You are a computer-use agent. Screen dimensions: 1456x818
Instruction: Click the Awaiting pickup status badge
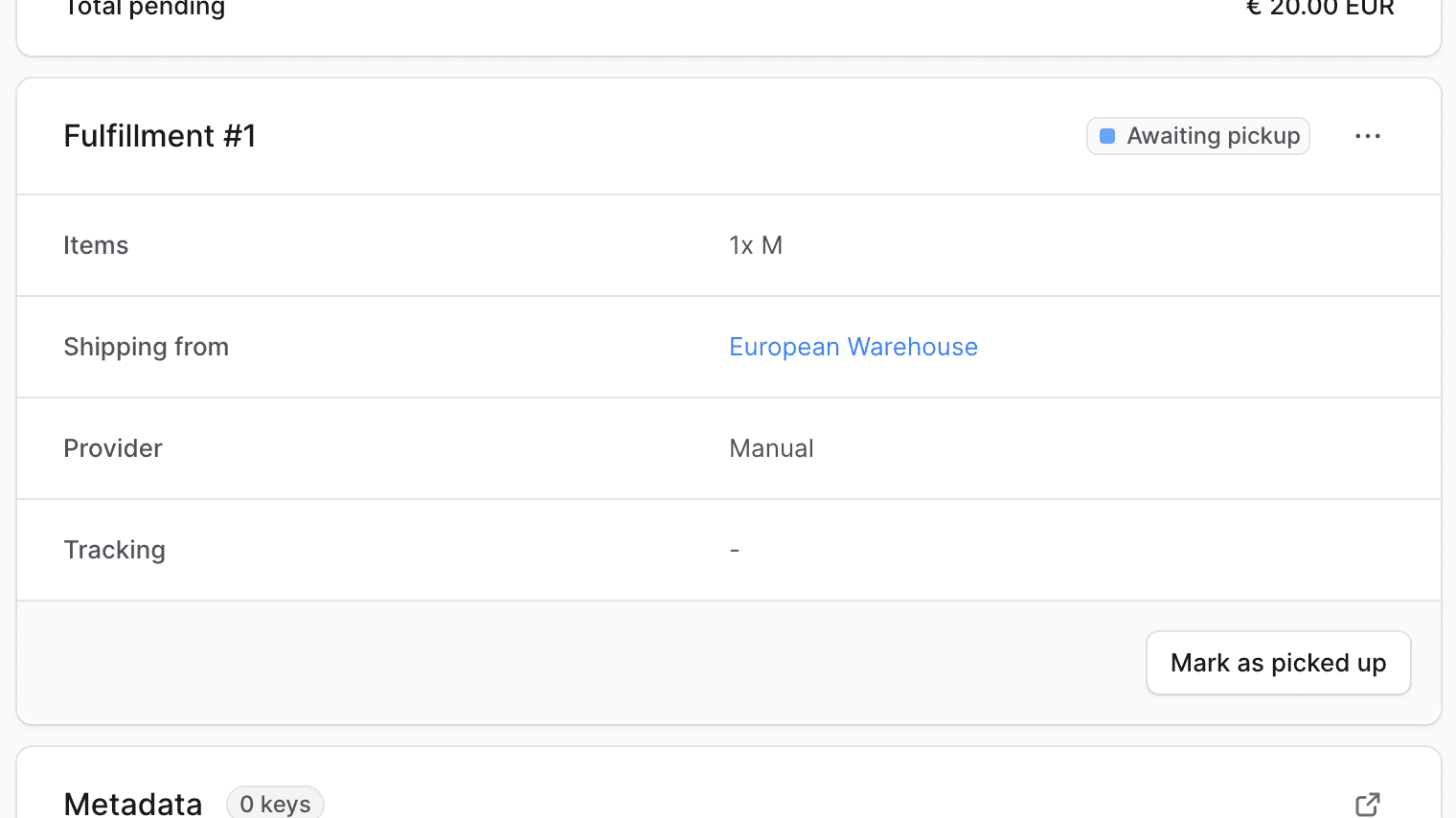coord(1197,136)
